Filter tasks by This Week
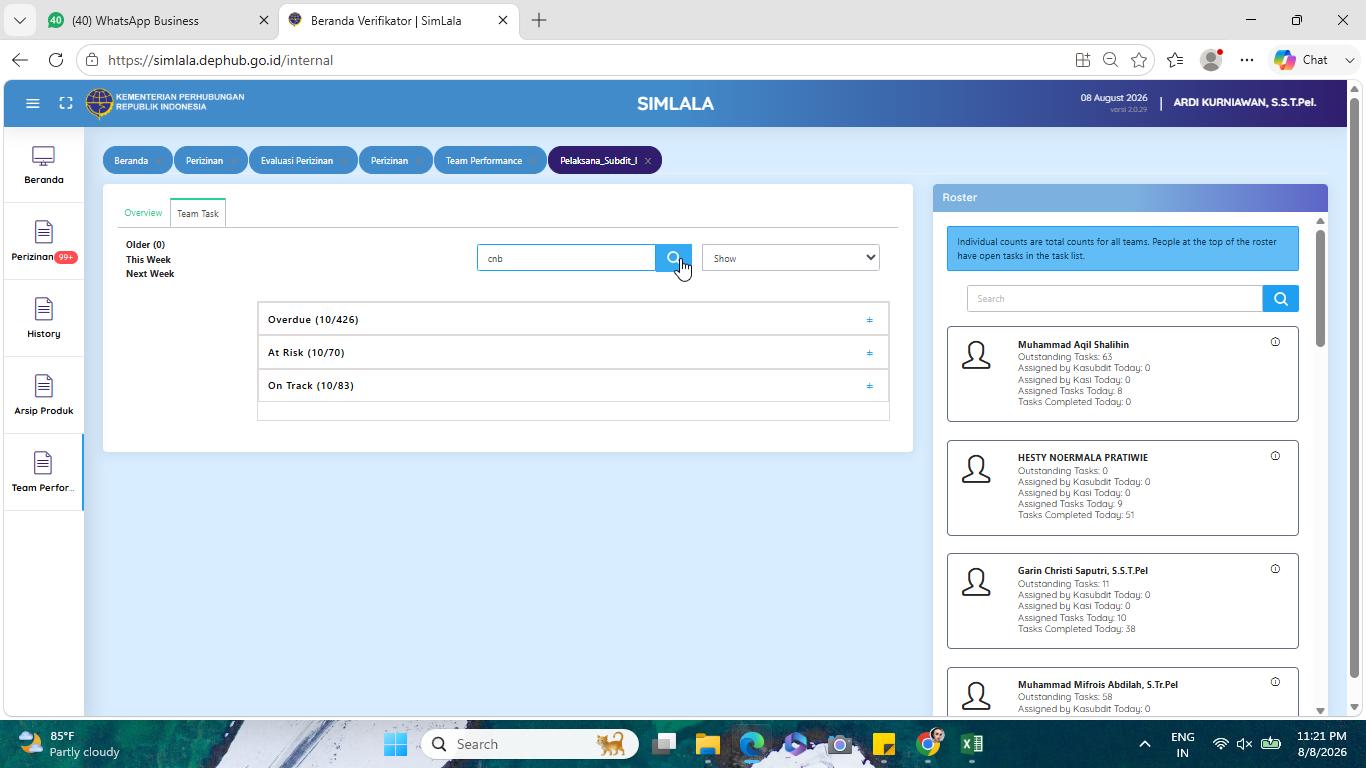The image size is (1366, 768). (148, 259)
